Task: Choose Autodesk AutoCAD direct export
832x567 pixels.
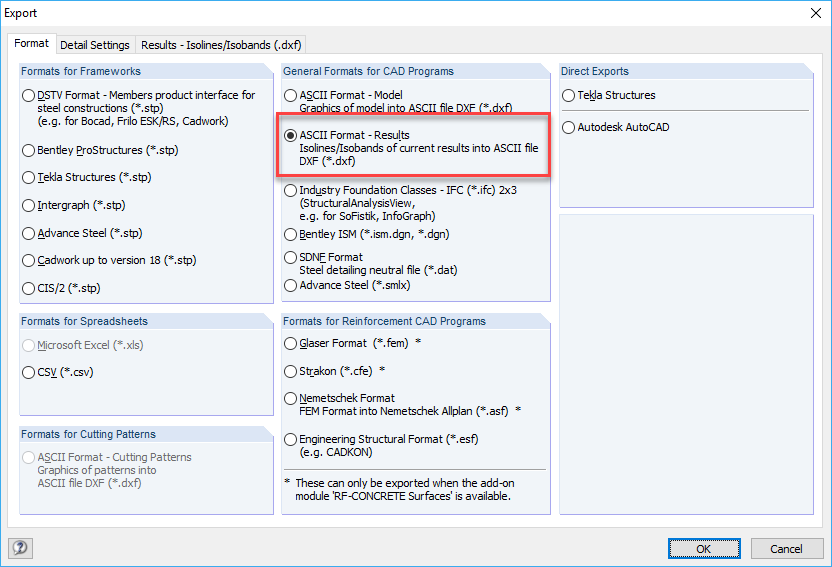Action: pos(569,128)
